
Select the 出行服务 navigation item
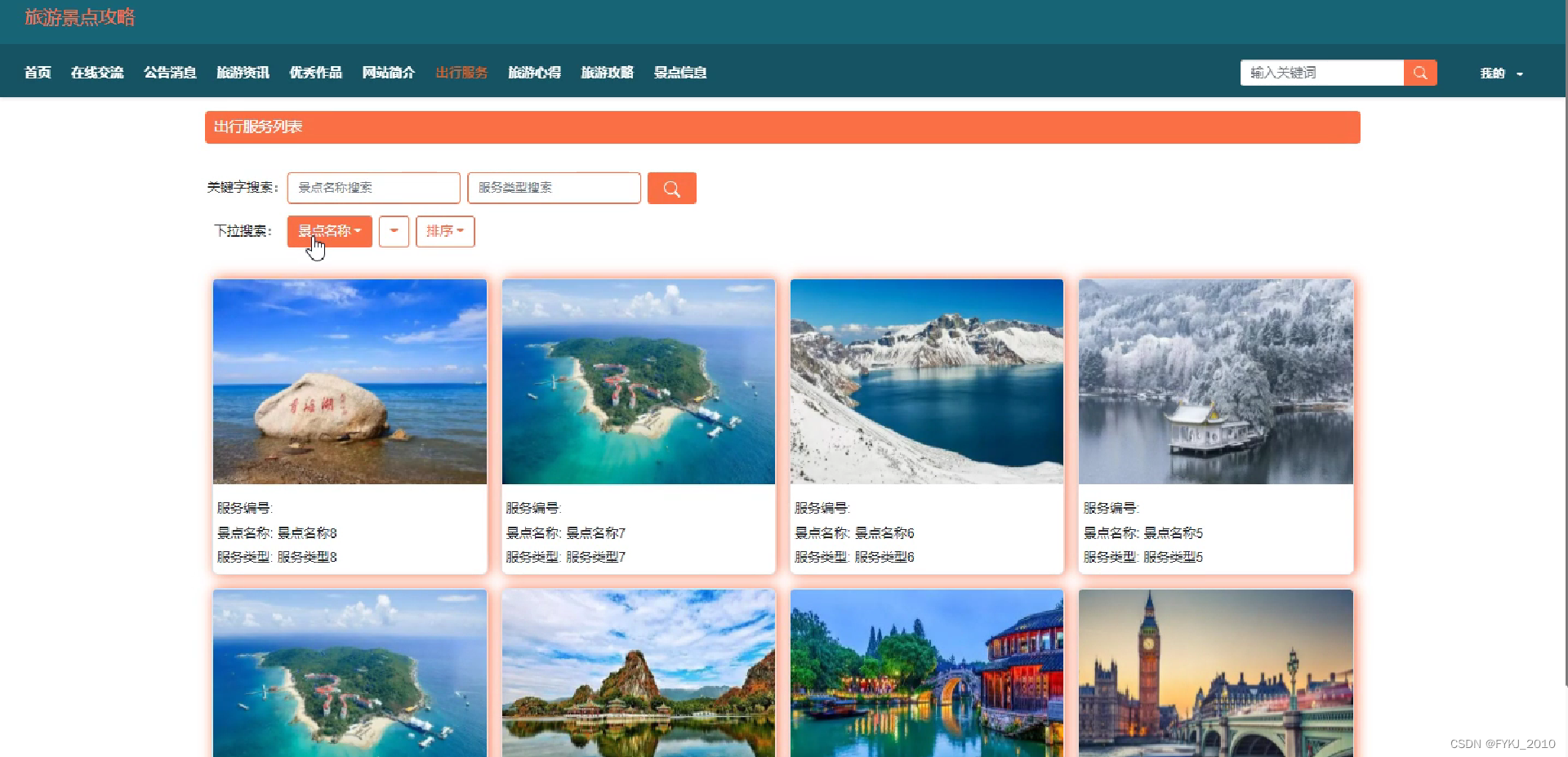tap(461, 73)
